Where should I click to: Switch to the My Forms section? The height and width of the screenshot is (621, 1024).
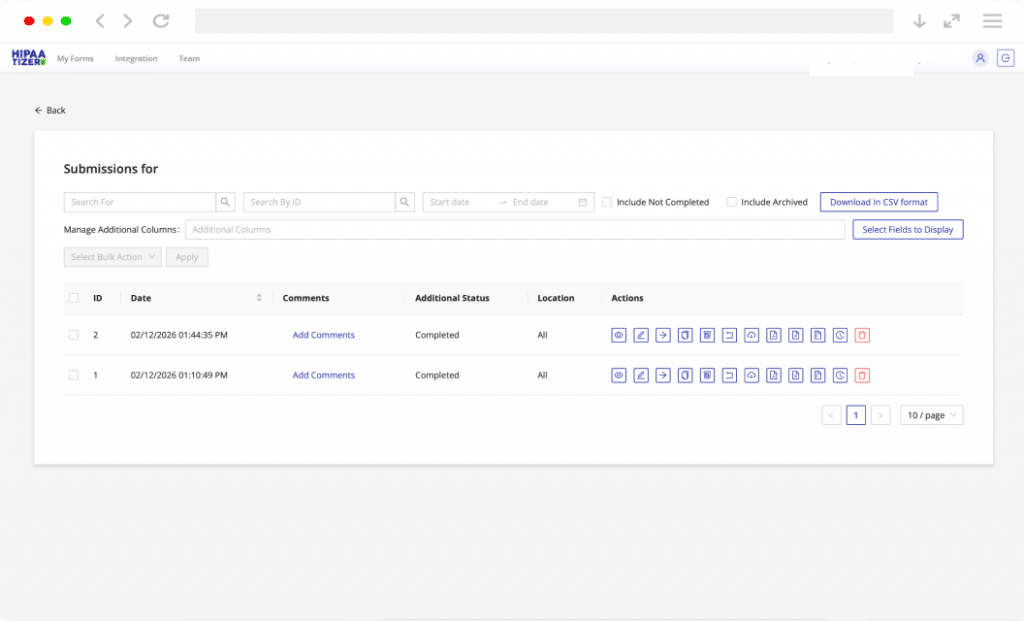(75, 58)
